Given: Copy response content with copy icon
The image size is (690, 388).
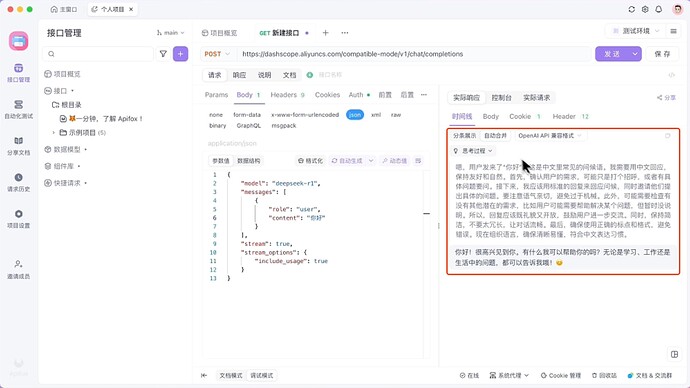Looking at the screenshot, I should point(668,135).
